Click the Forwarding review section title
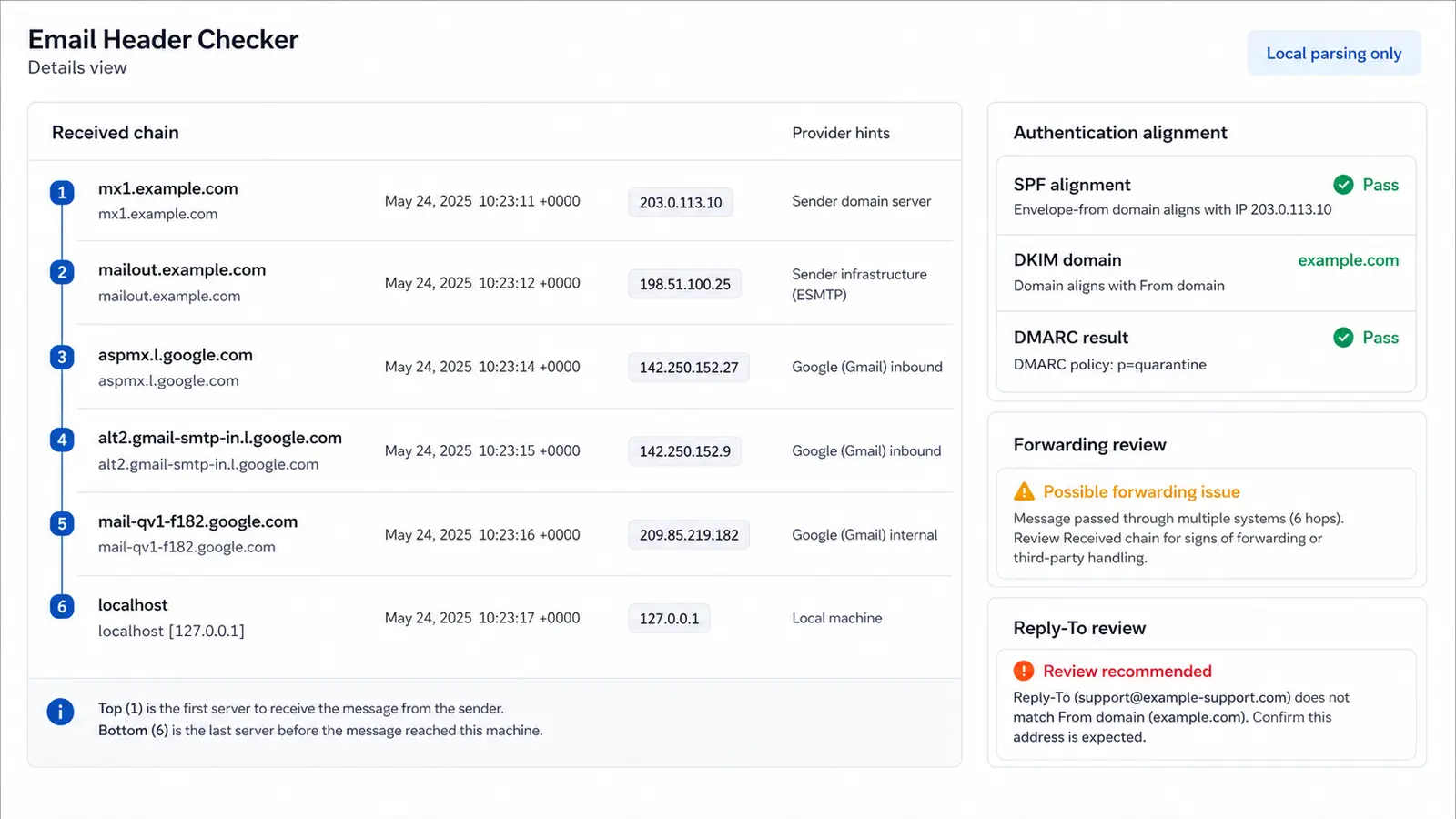 (x=1089, y=445)
